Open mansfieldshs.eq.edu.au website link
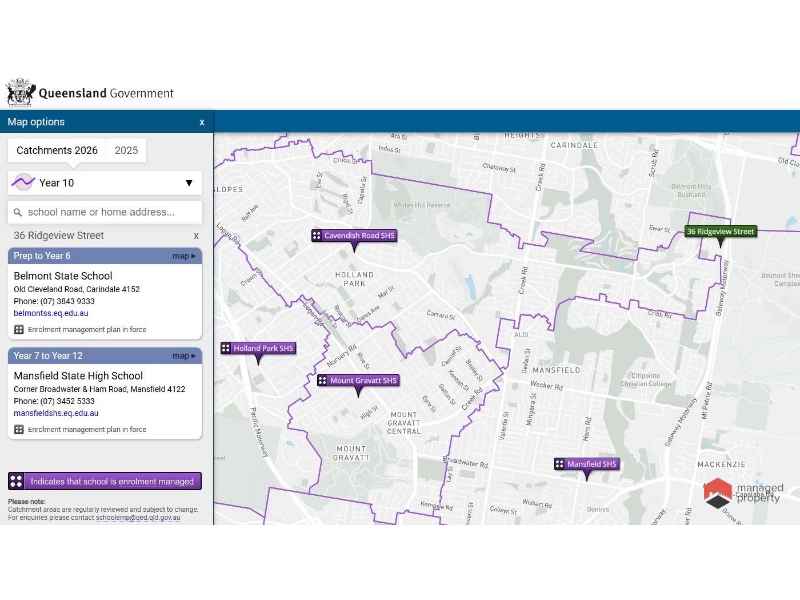 pos(56,413)
